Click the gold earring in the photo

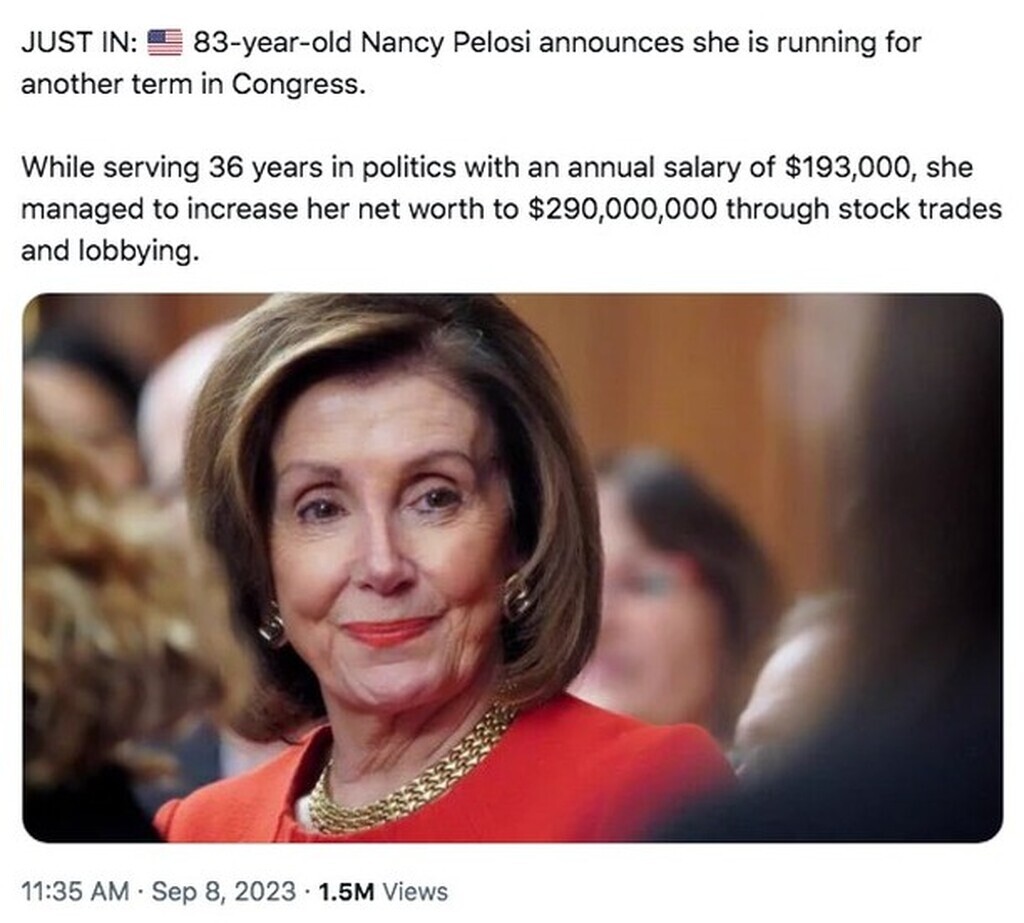[517, 598]
